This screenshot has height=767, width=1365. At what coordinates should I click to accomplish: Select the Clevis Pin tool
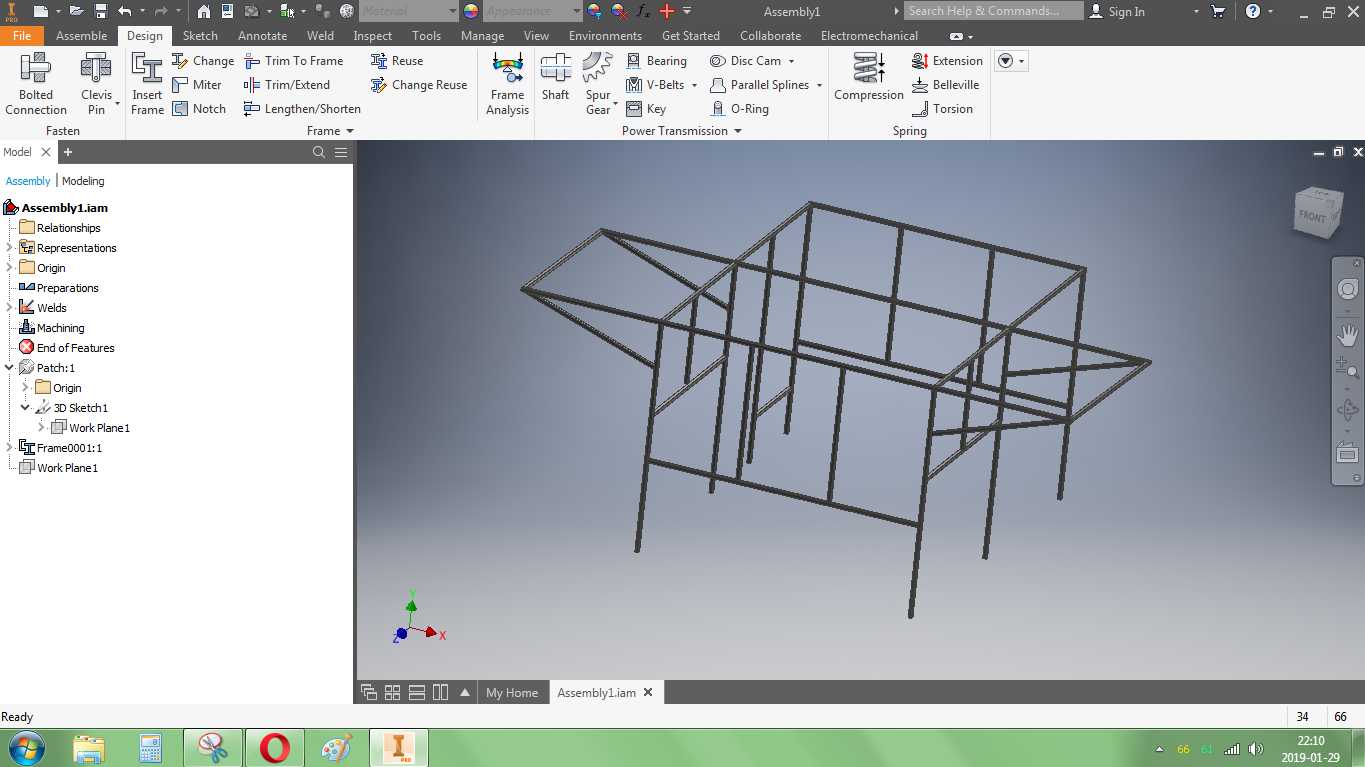click(x=96, y=84)
